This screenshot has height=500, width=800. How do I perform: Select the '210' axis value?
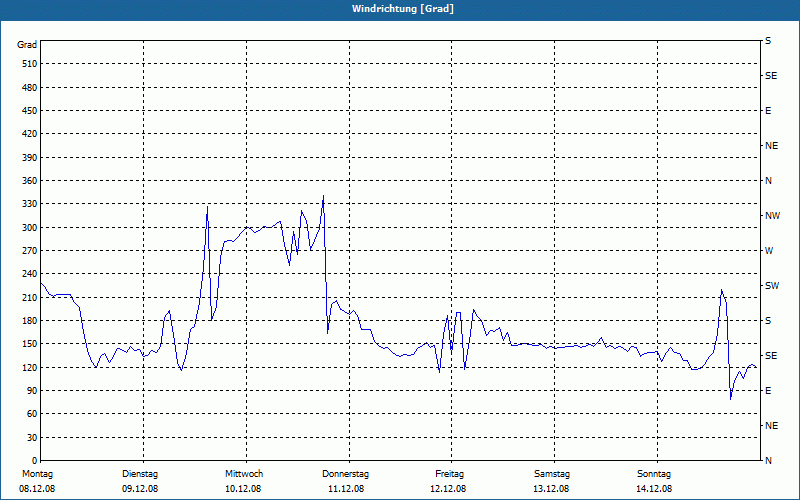30,297
